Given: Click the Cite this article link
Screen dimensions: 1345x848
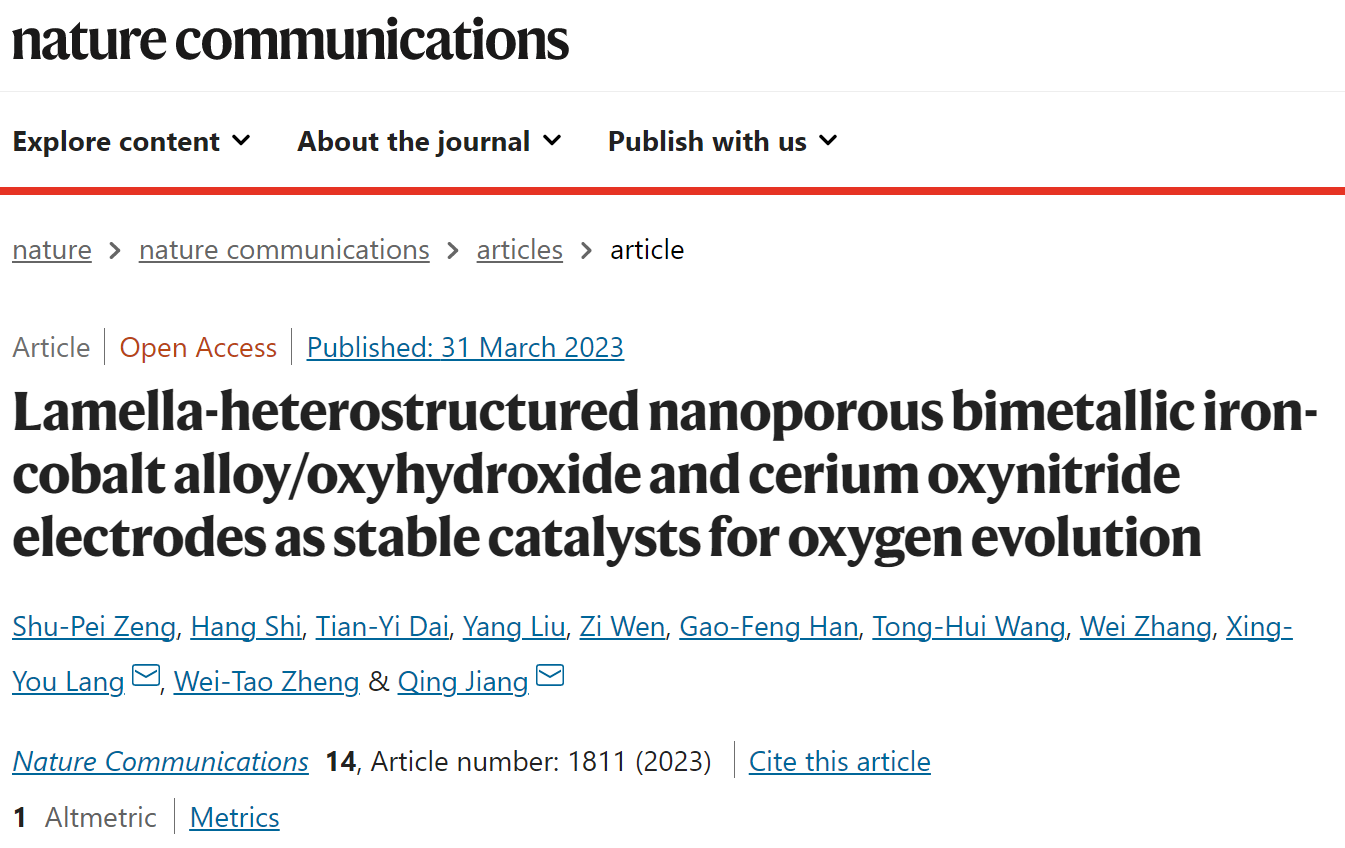Looking at the screenshot, I should (840, 762).
